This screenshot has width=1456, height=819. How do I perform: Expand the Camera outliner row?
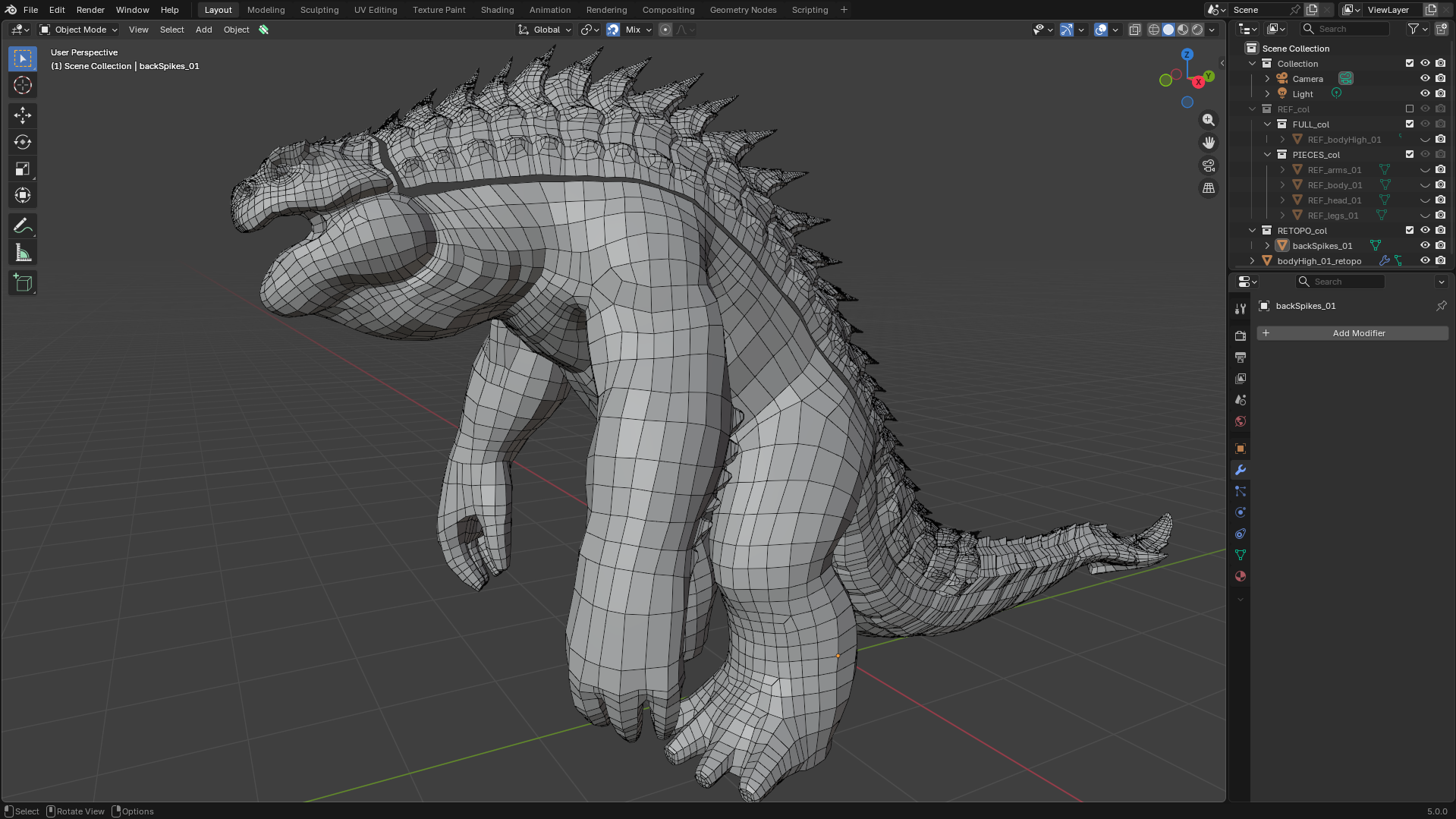pyautogui.click(x=1267, y=79)
